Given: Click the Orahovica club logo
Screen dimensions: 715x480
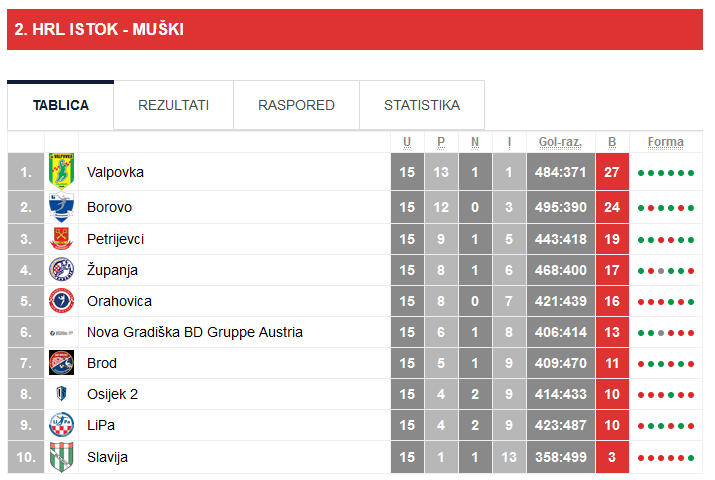Looking at the screenshot, I should pos(61,301).
